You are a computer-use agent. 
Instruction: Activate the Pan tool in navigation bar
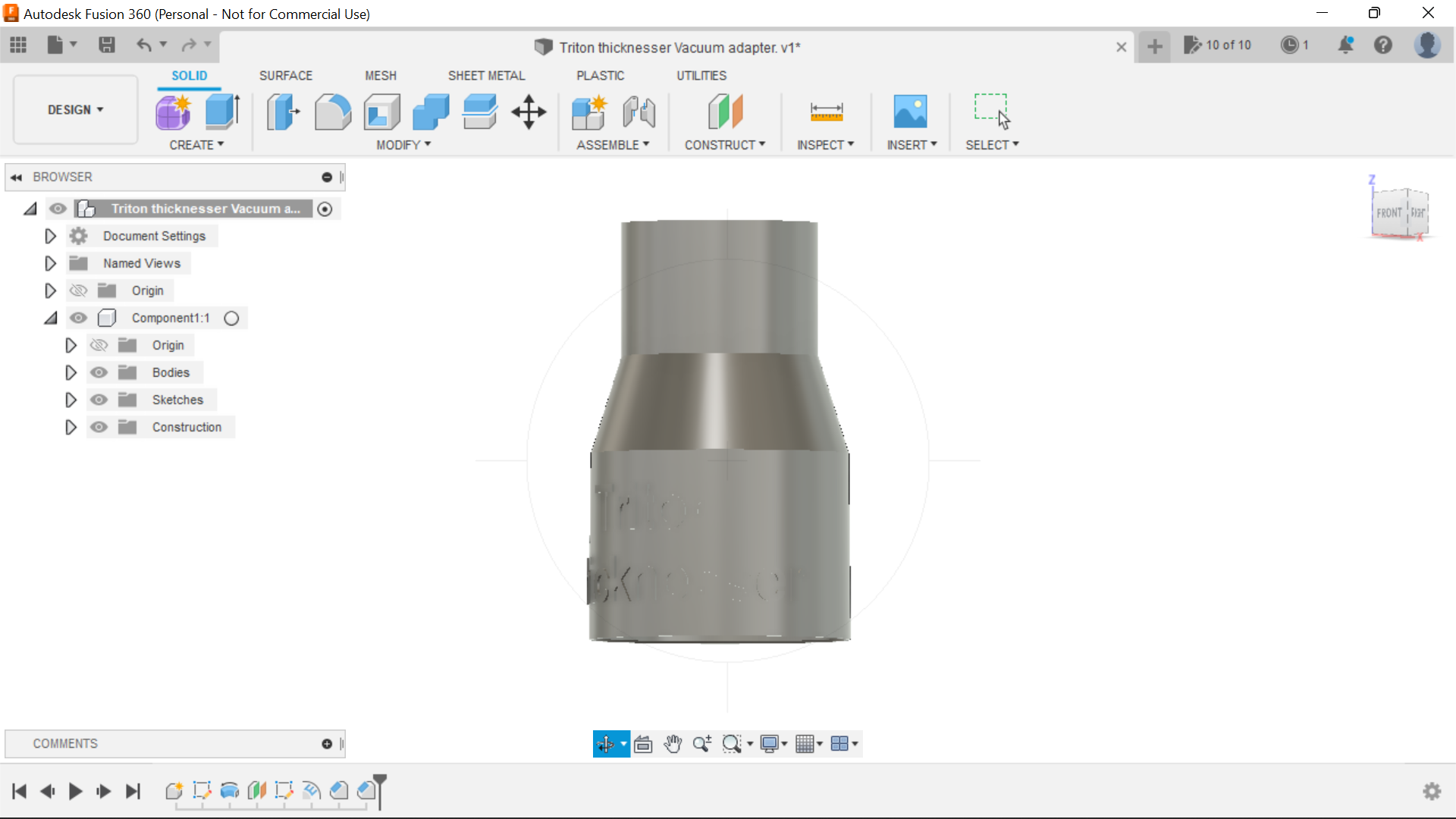[x=673, y=744]
